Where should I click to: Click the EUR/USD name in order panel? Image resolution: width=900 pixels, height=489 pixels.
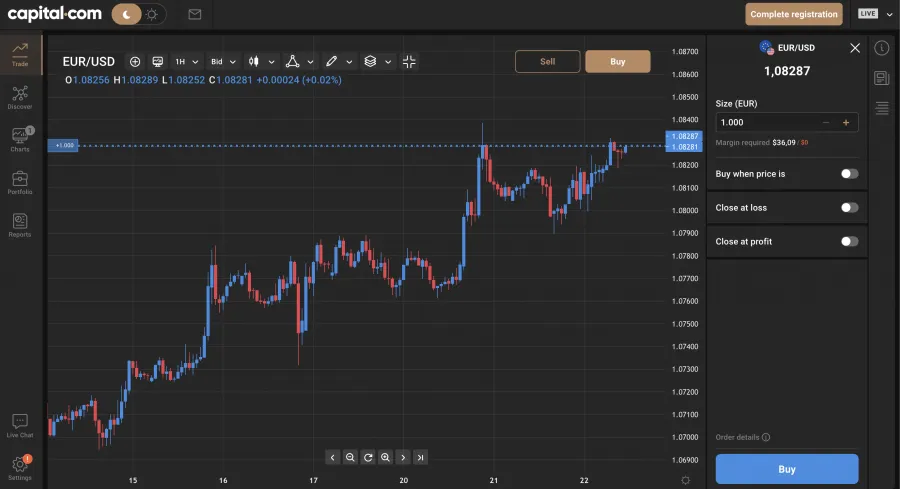pos(796,48)
